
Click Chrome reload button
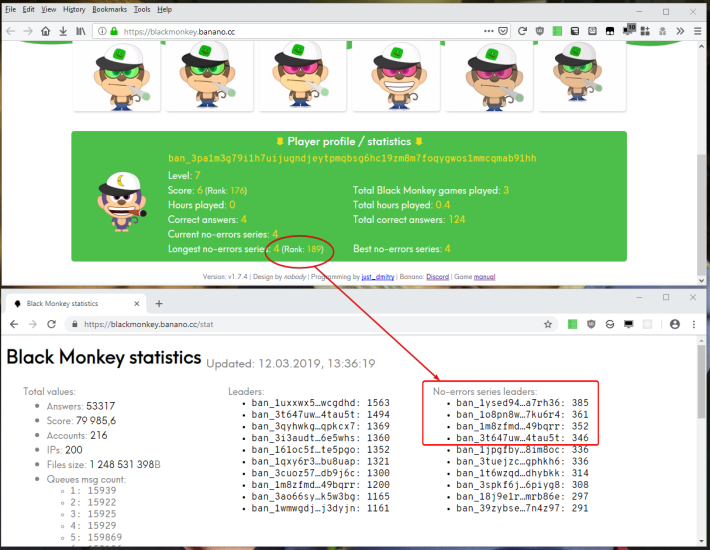pos(52,324)
